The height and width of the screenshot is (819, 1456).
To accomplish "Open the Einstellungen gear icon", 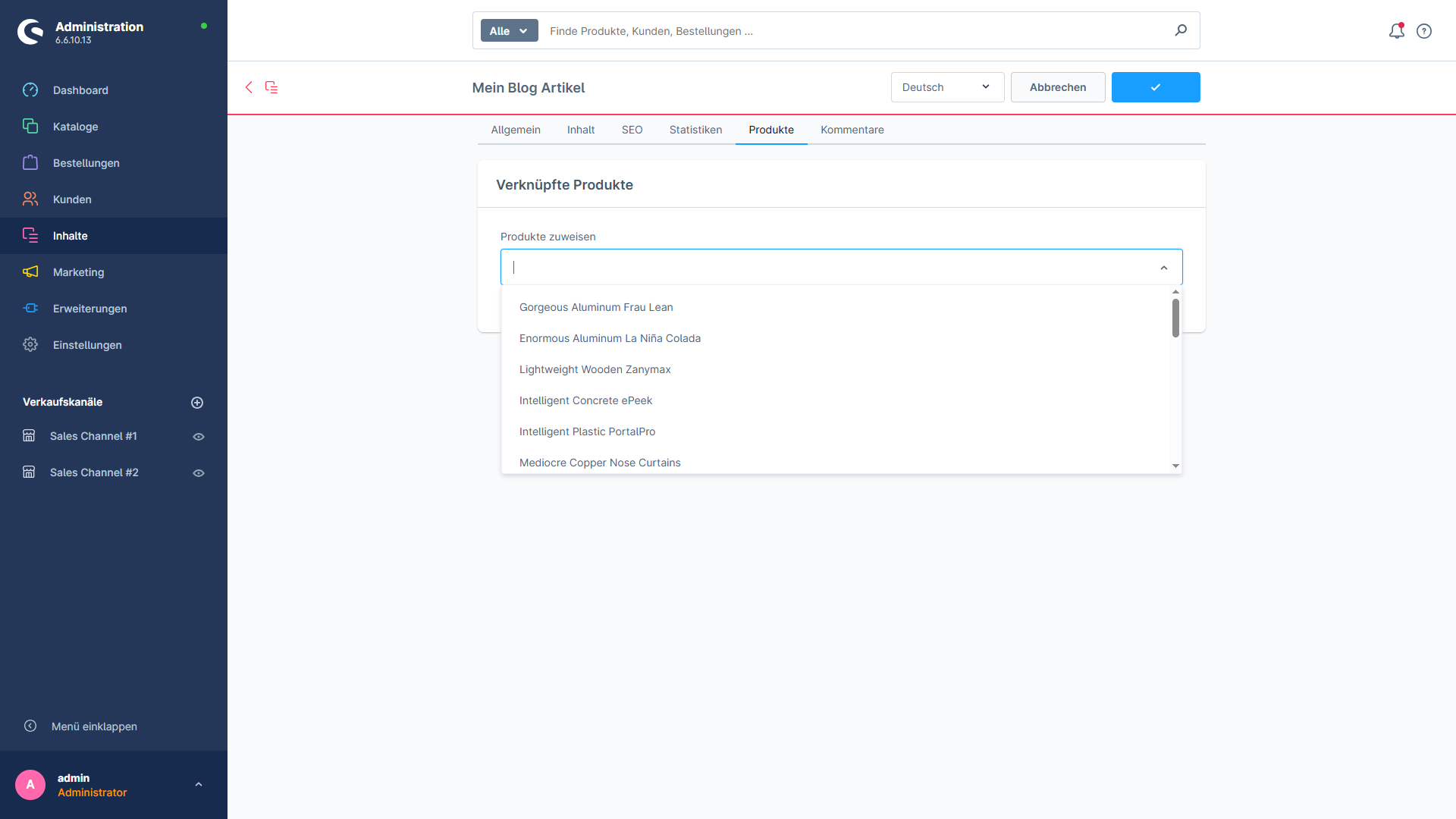I will (30, 345).
